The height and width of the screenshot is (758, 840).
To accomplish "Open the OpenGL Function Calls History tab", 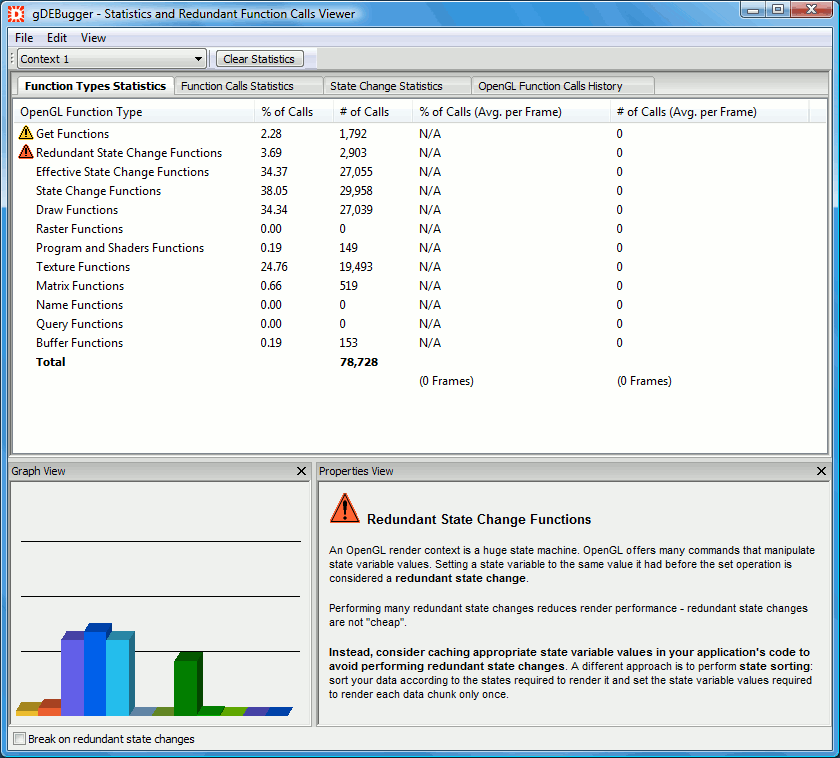I will 550,86.
